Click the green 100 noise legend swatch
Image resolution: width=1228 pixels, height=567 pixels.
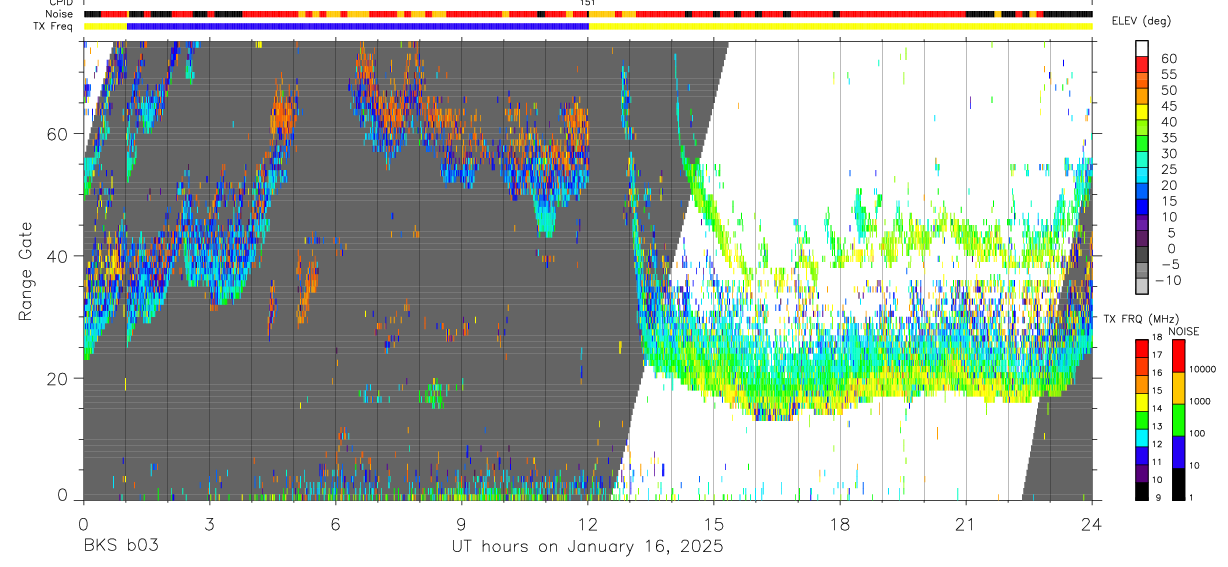(1178, 420)
